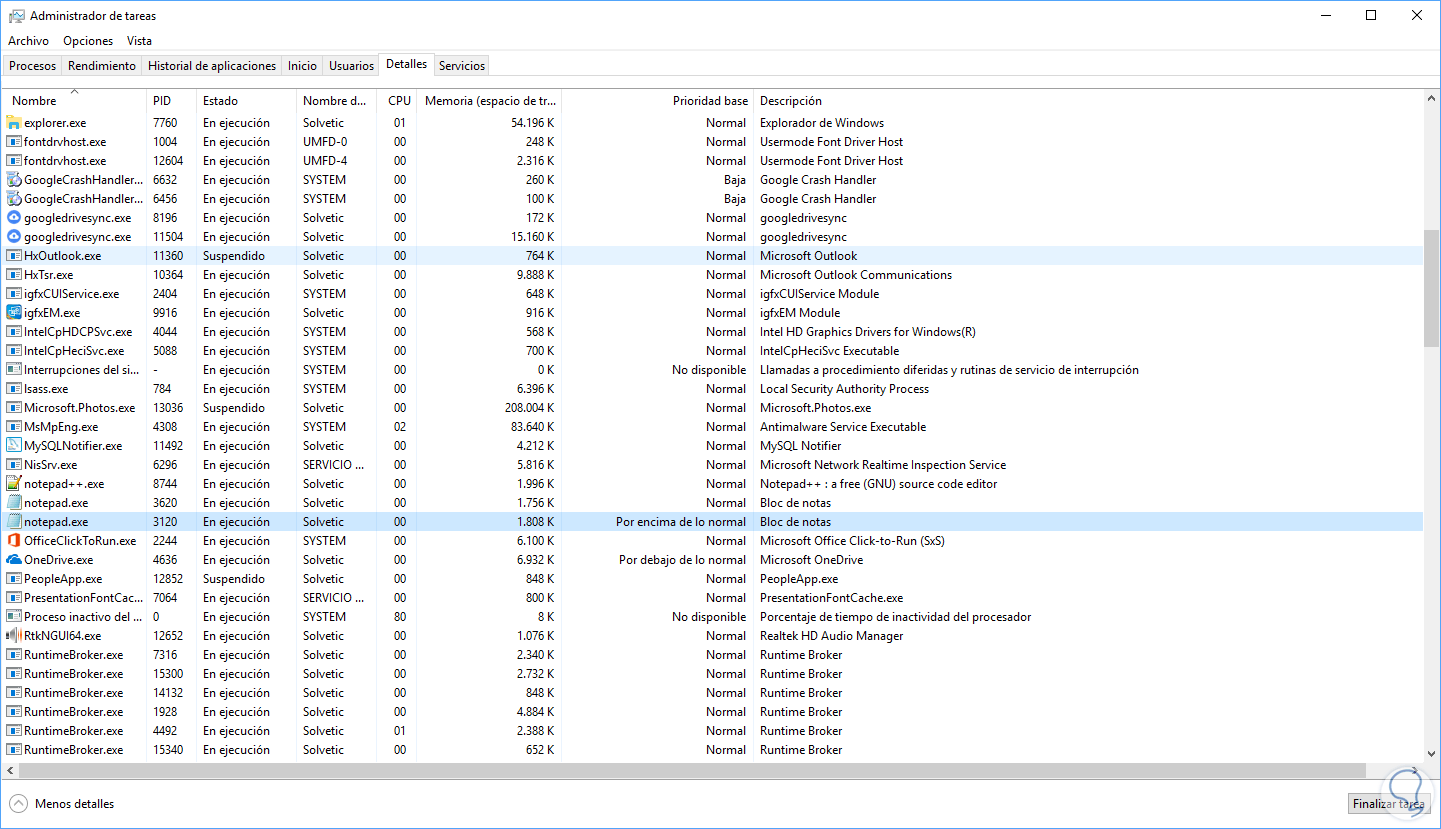This screenshot has height=829, width=1441.
Task: Click the googledrivesync.exe icon with PID 8196
Action: tap(14, 218)
